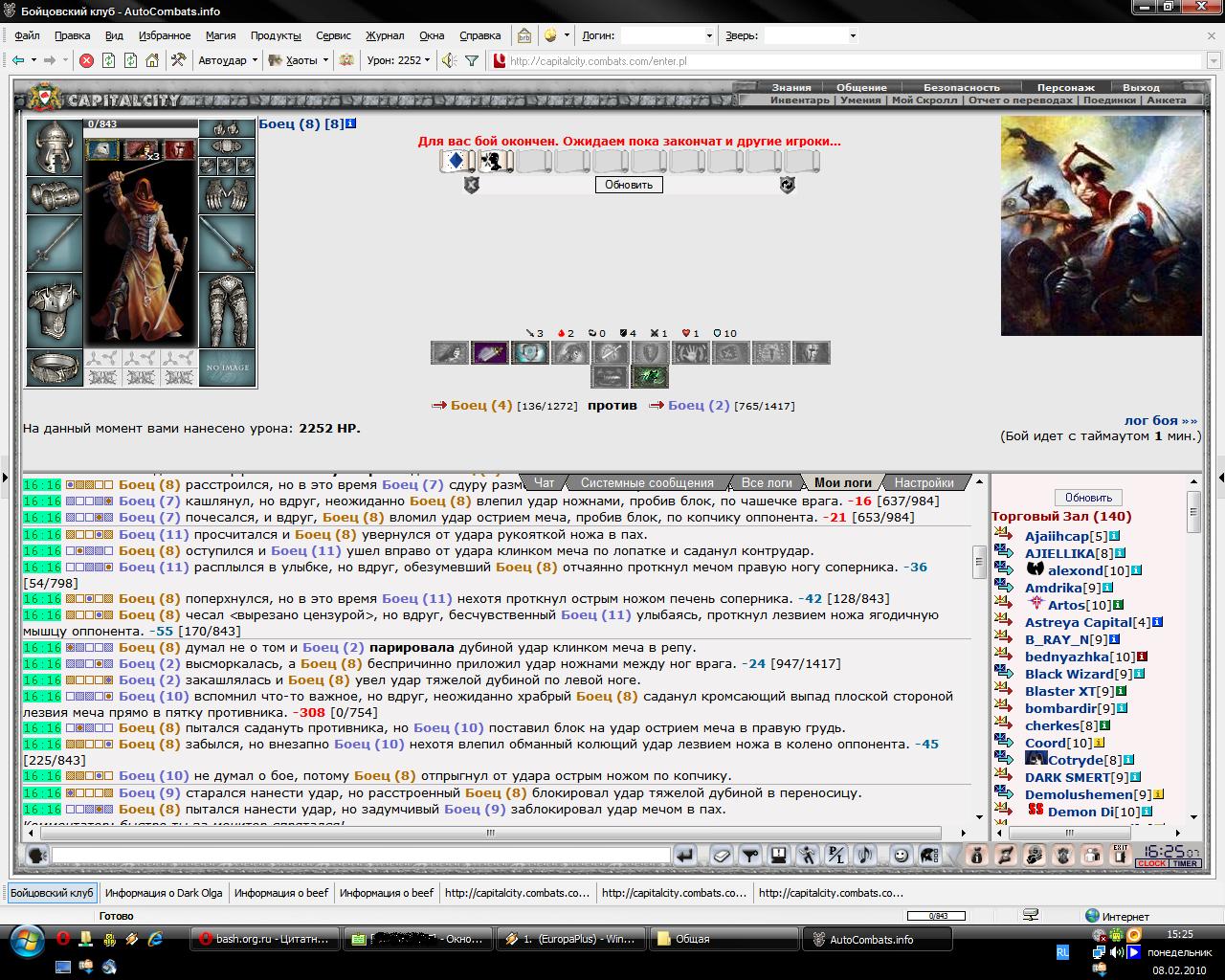Screen dimensions: 1225x980
Task: Open the smiley emoticons icon
Action: click(x=901, y=856)
